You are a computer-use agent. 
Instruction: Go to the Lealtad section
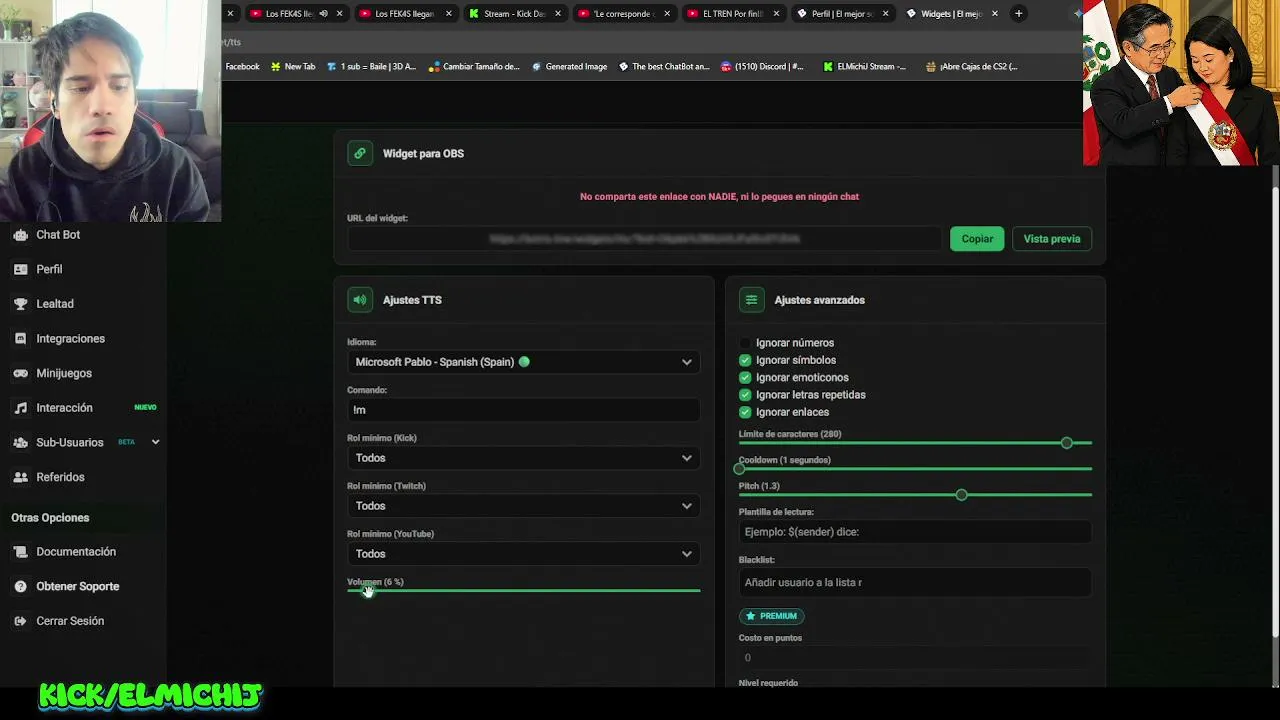pos(55,304)
